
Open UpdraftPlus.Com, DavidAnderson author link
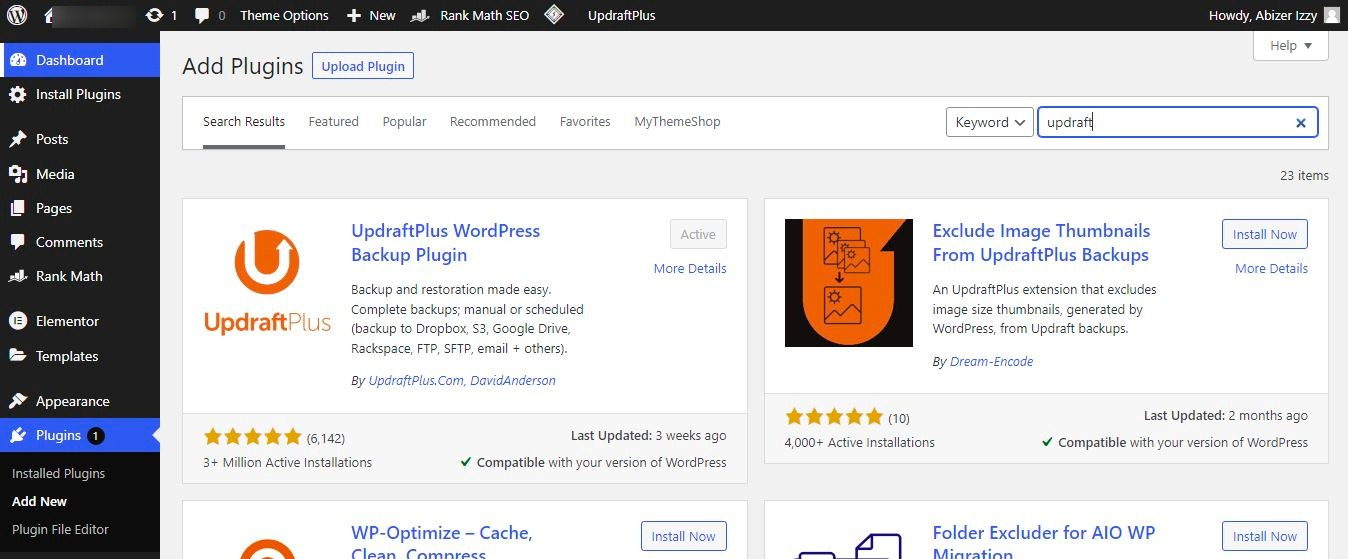pyautogui.click(x=462, y=381)
